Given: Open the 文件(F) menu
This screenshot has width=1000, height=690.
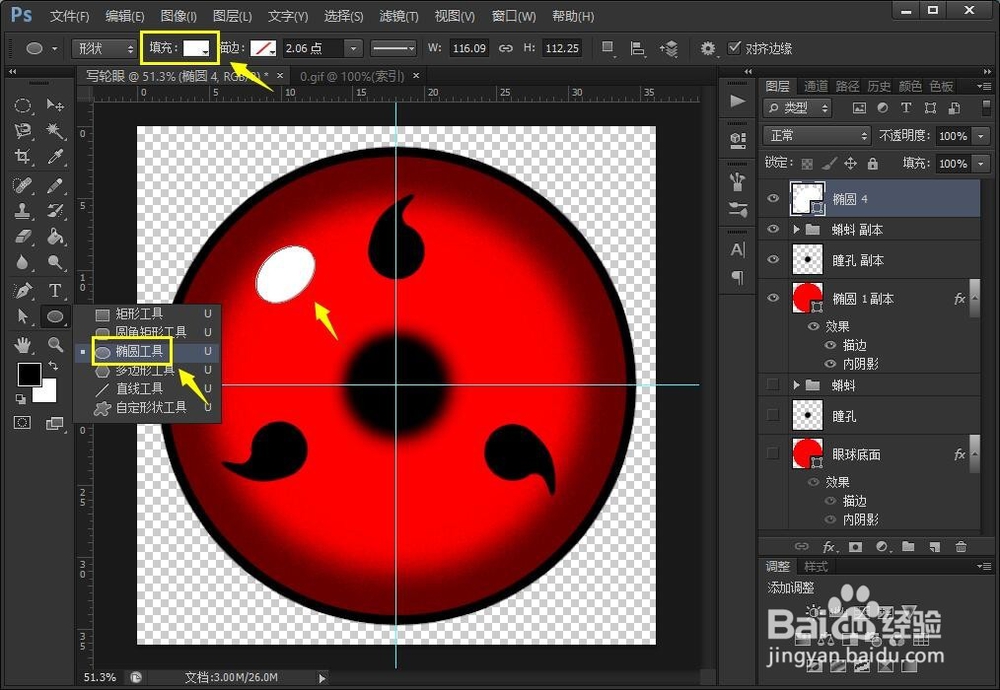Looking at the screenshot, I should coord(70,16).
